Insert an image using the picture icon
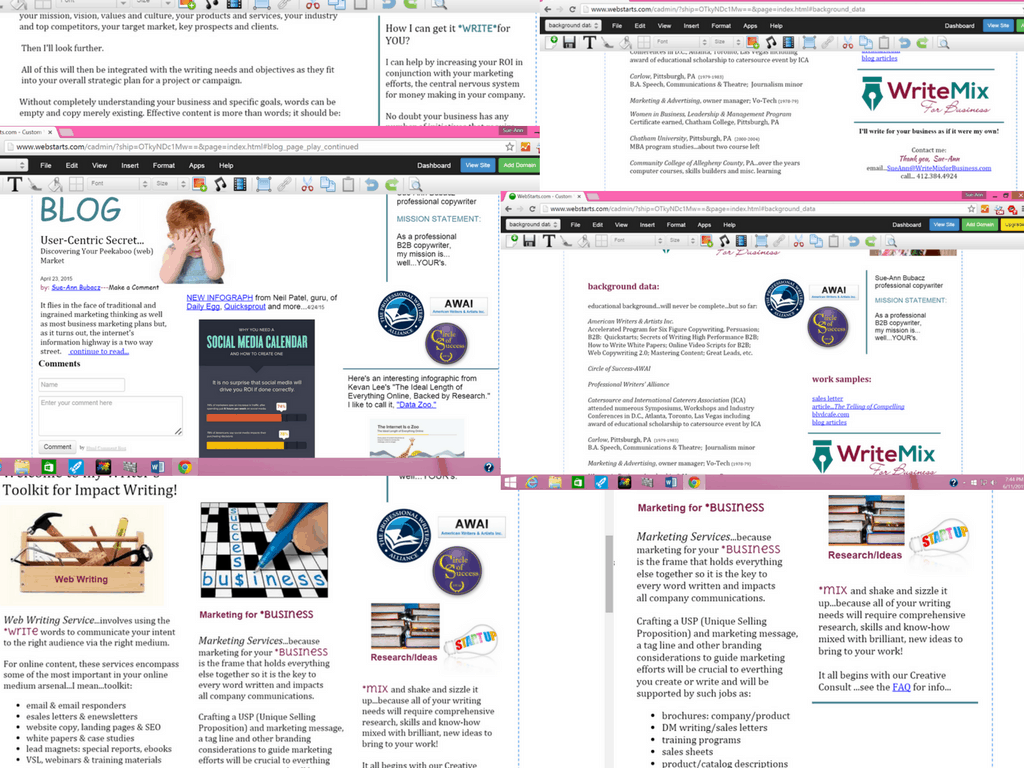This screenshot has height=768, width=1024. [200, 185]
